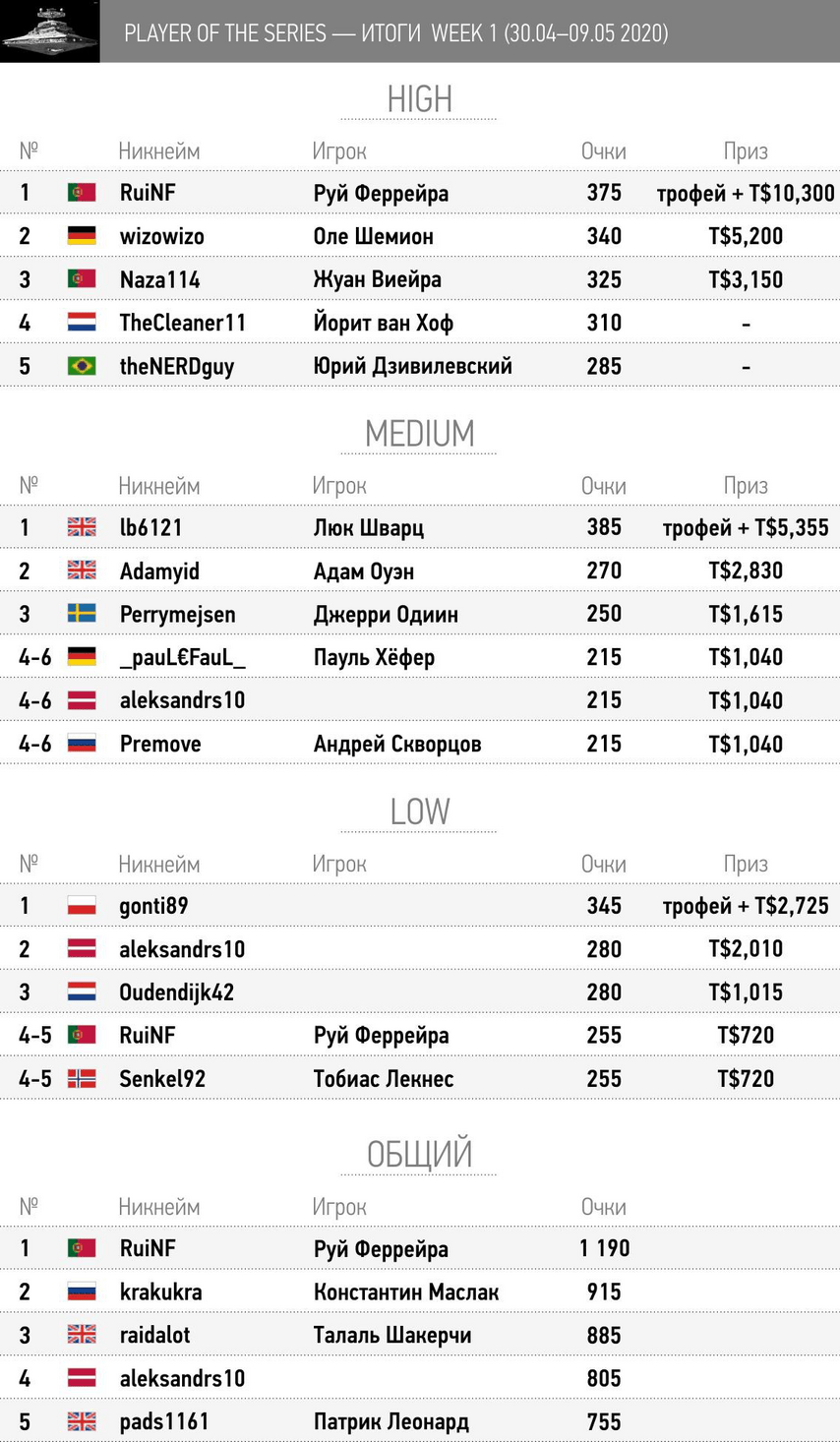The width and height of the screenshot is (840, 1442).
Task: Click the Очки column header in High table
Action: [x=603, y=151]
